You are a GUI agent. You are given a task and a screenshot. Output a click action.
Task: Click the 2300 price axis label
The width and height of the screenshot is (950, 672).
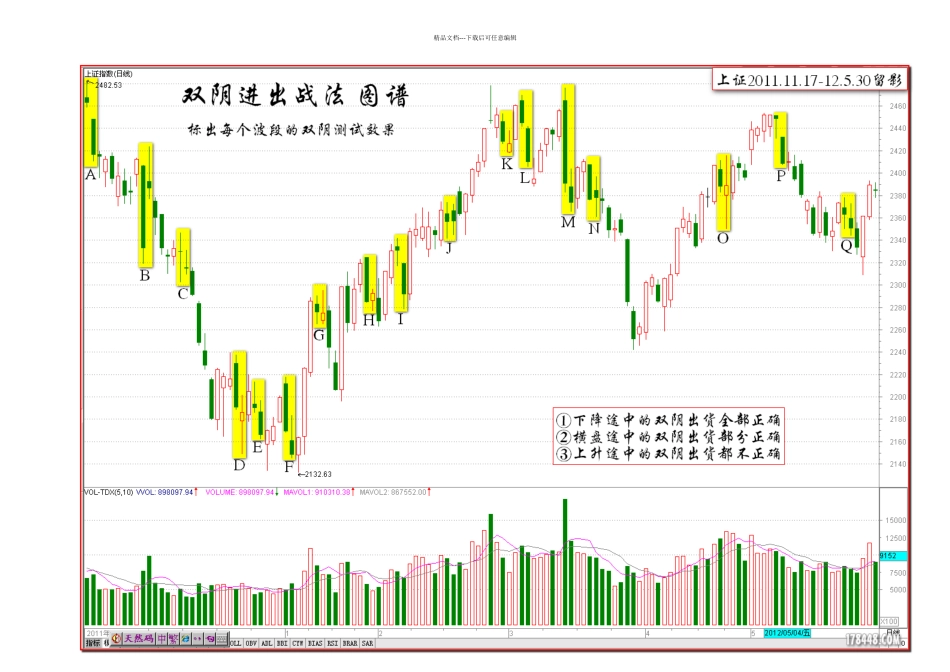897,285
